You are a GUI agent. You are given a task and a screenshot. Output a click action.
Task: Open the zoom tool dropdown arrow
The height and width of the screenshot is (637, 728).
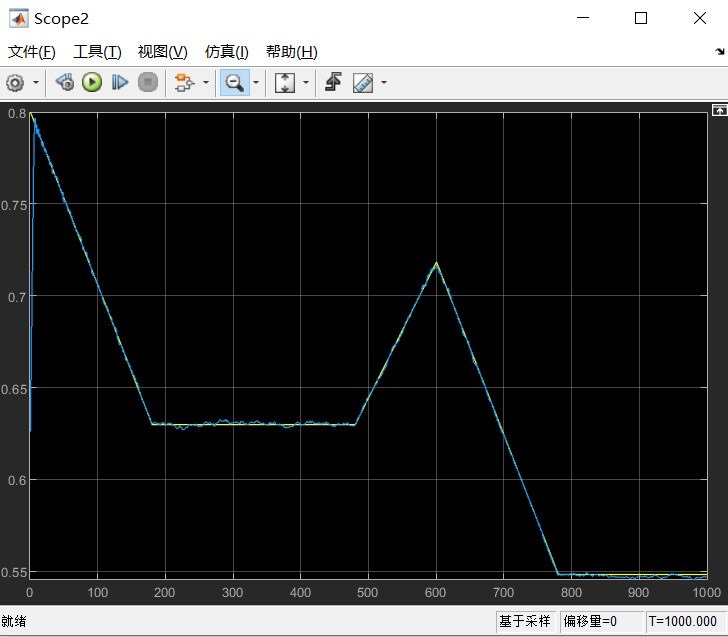[x=256, y=83]
